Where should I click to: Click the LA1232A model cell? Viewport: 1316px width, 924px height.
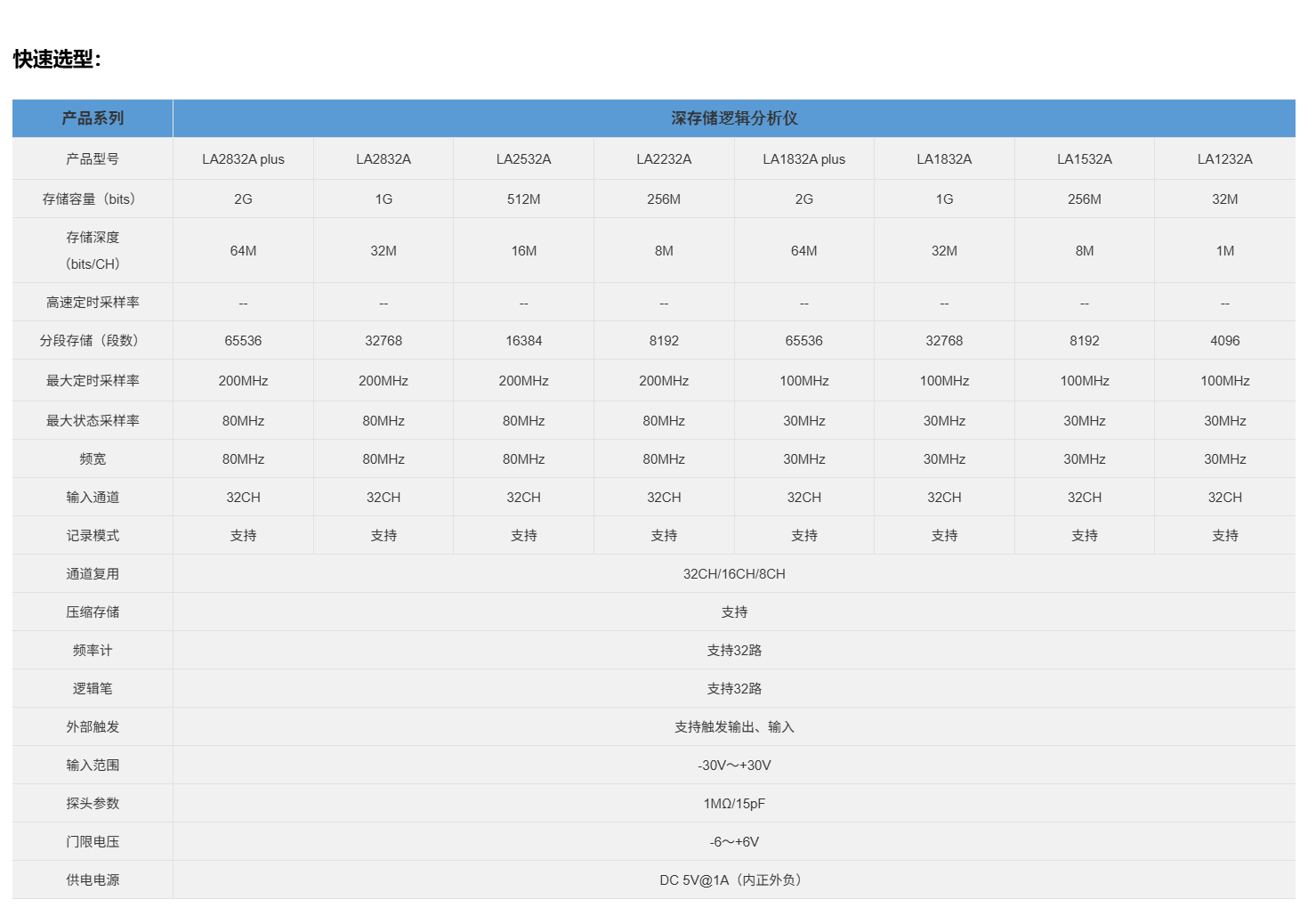coord(1225,159)
